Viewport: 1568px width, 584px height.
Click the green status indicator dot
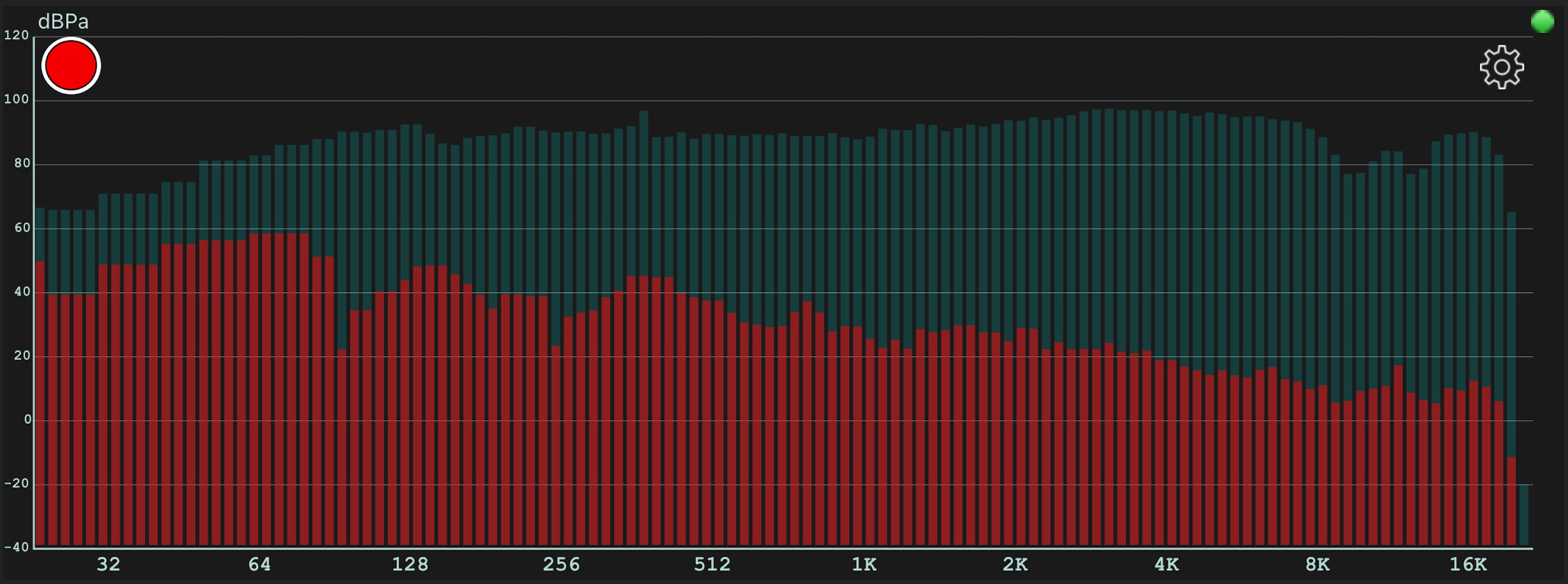1542,21
